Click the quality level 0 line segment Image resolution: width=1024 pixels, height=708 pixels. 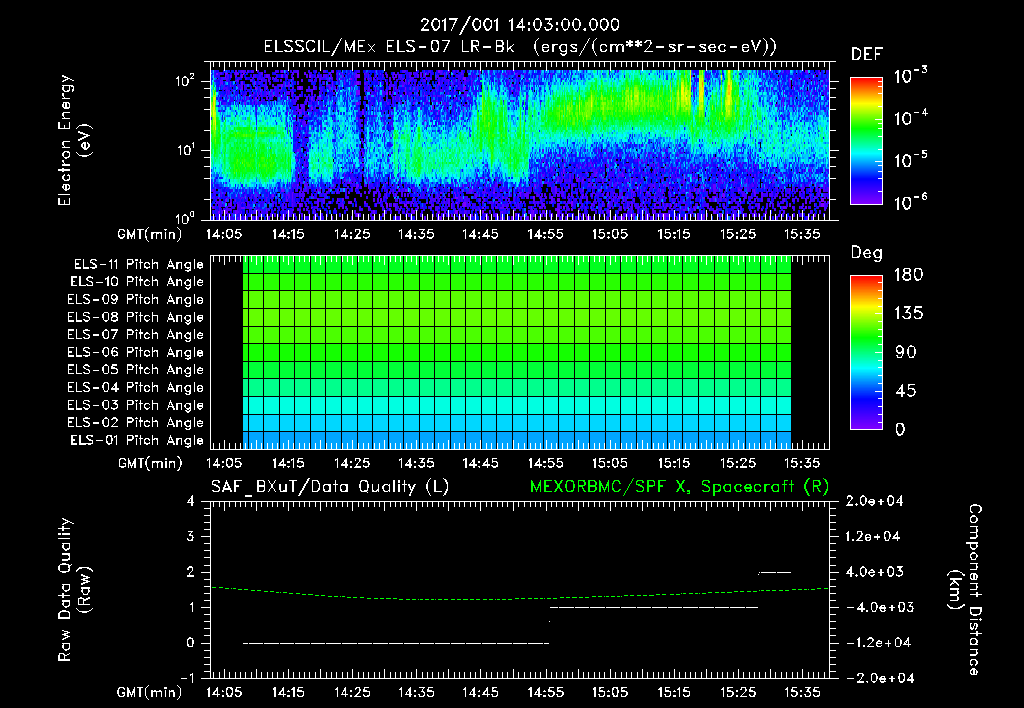[x=396, y=643]
